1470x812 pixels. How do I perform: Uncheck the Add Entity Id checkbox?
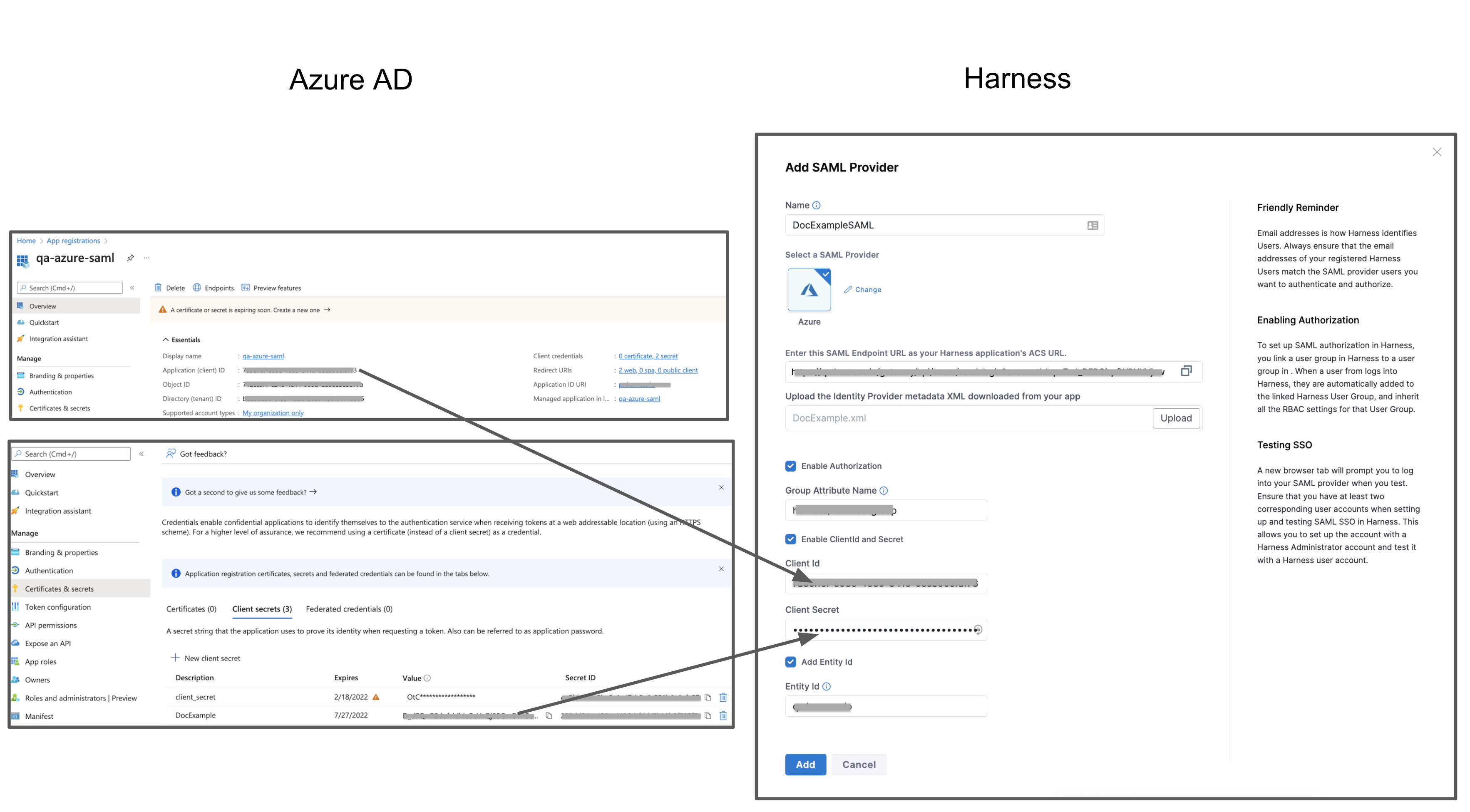pyautogui.click(x=790, y=662)
